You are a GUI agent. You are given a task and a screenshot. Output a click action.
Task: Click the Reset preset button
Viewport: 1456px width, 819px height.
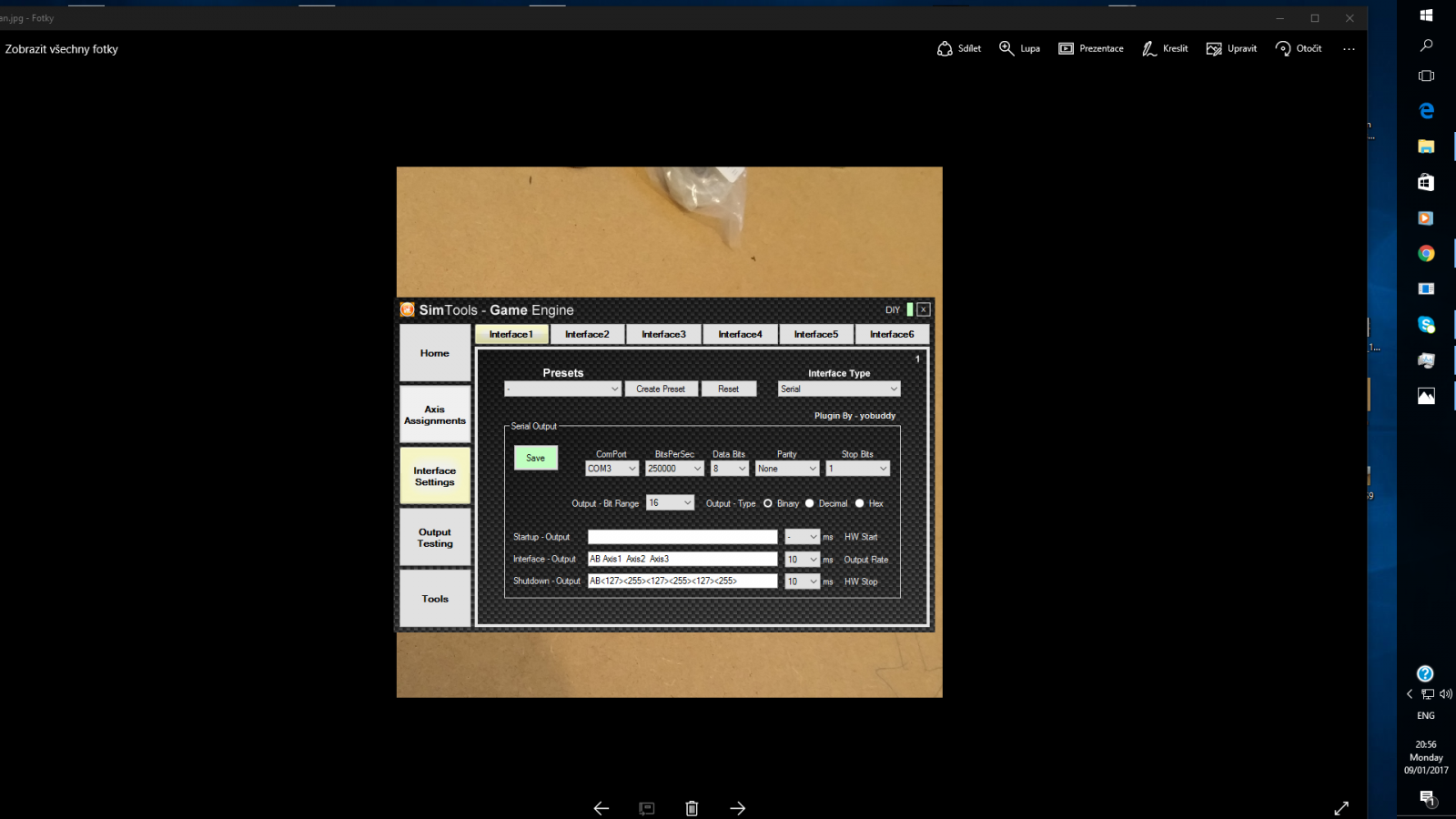728,389
